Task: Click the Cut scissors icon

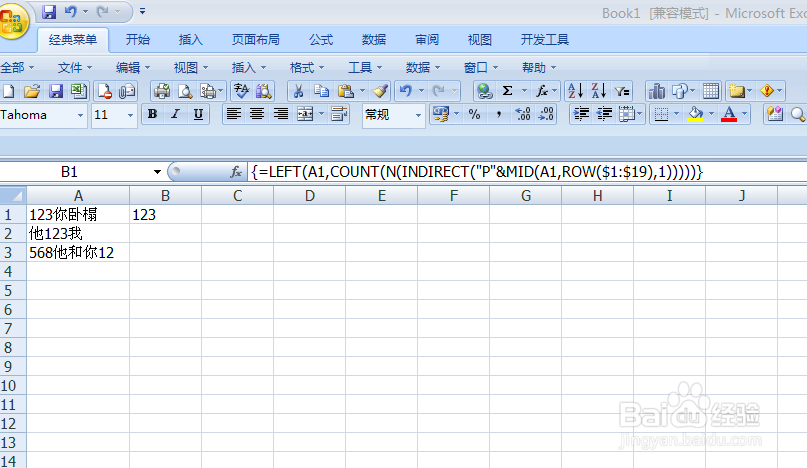Action: (x=298, y=92)
